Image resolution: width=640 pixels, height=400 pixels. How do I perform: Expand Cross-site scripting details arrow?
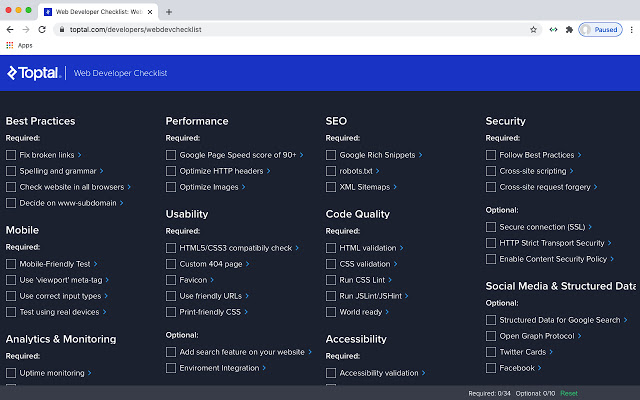click(570, 171)
